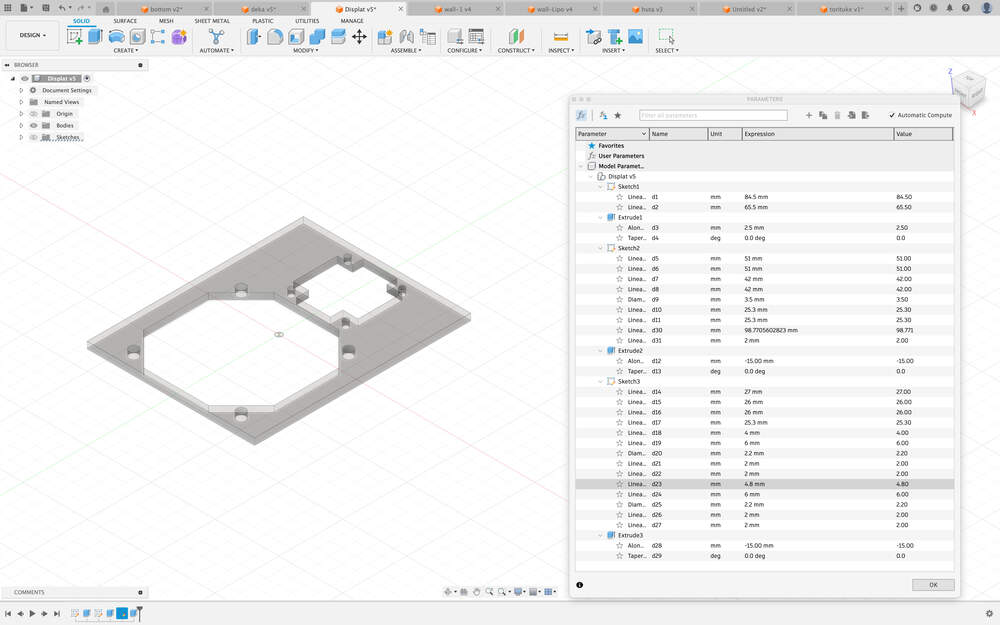Click the add user parameter plus icon

809,115
